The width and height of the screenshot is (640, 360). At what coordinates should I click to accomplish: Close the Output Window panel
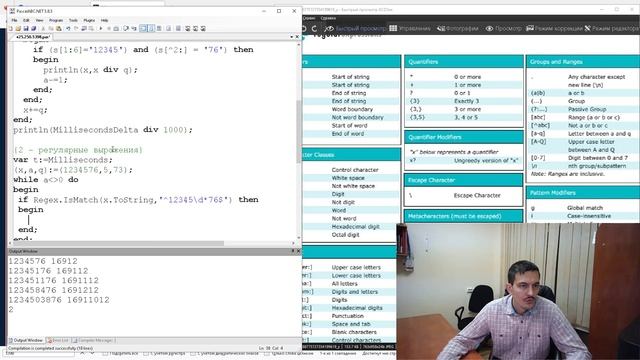click(x=298, y=251)
